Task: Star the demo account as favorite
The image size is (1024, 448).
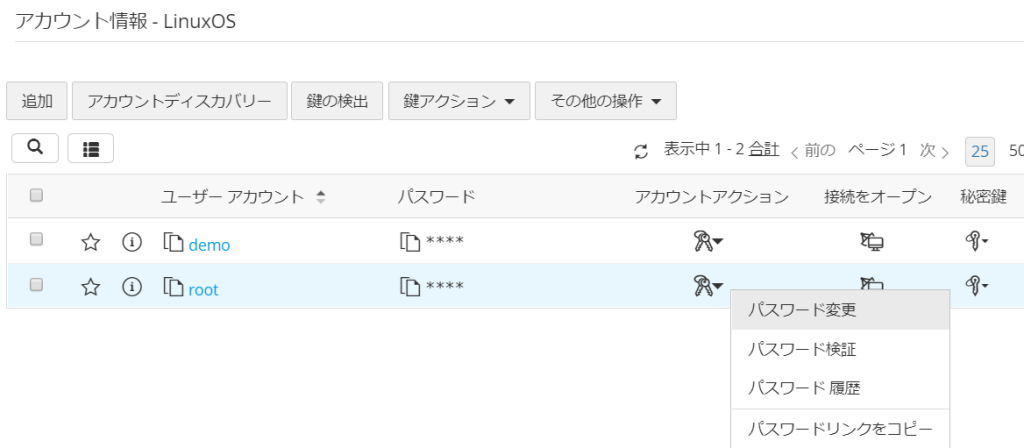Action: click(91, 242)
